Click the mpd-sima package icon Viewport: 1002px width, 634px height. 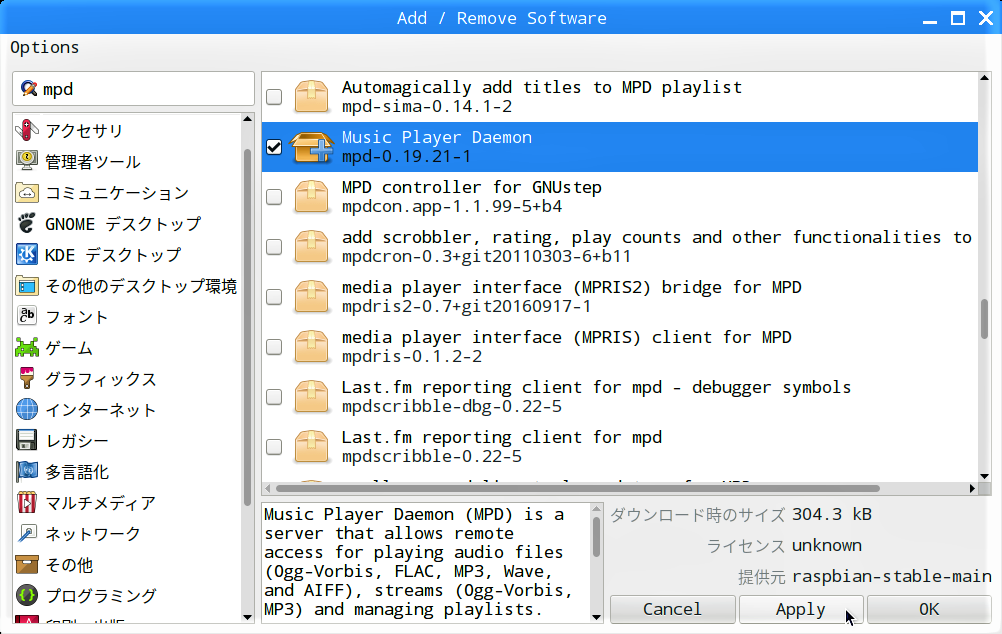[311, 97]
